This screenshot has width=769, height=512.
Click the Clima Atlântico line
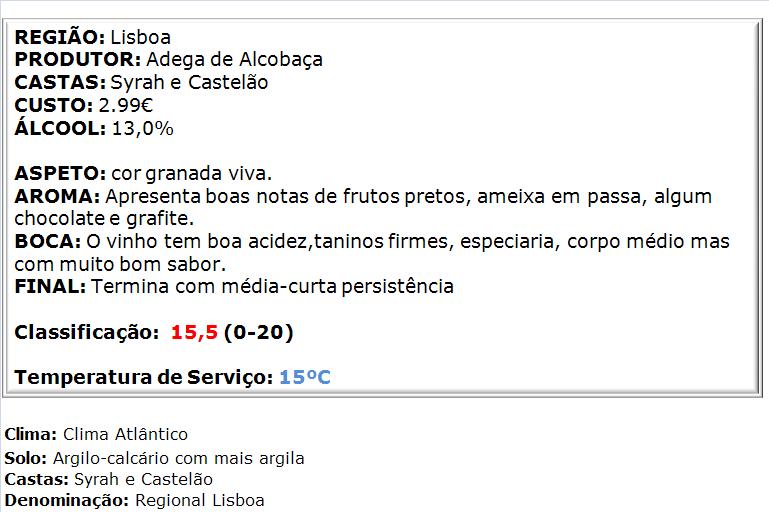[x=96, y=434]
